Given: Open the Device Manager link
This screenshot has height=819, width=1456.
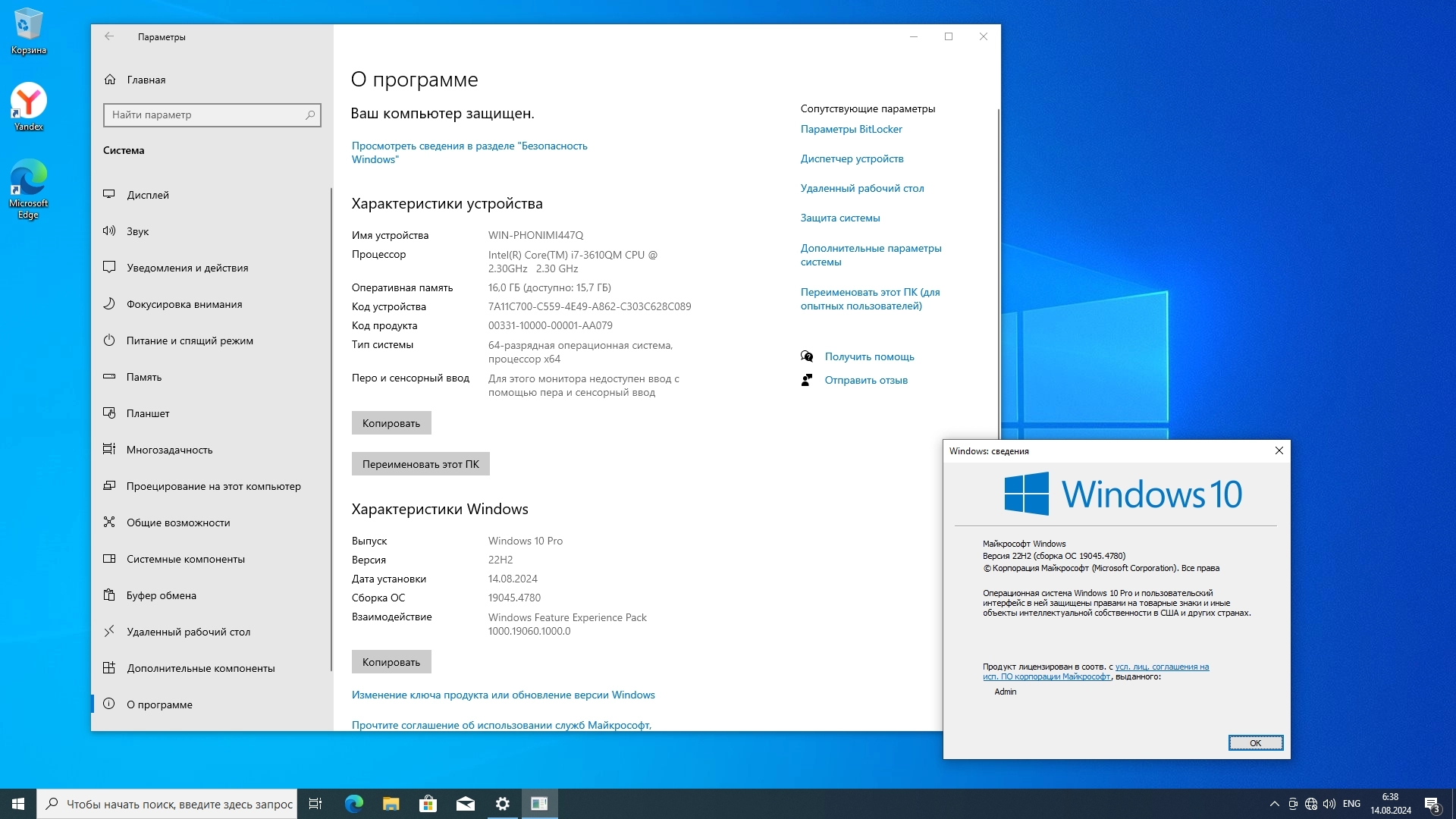Looking at the screenshot, I should (852, 158).
